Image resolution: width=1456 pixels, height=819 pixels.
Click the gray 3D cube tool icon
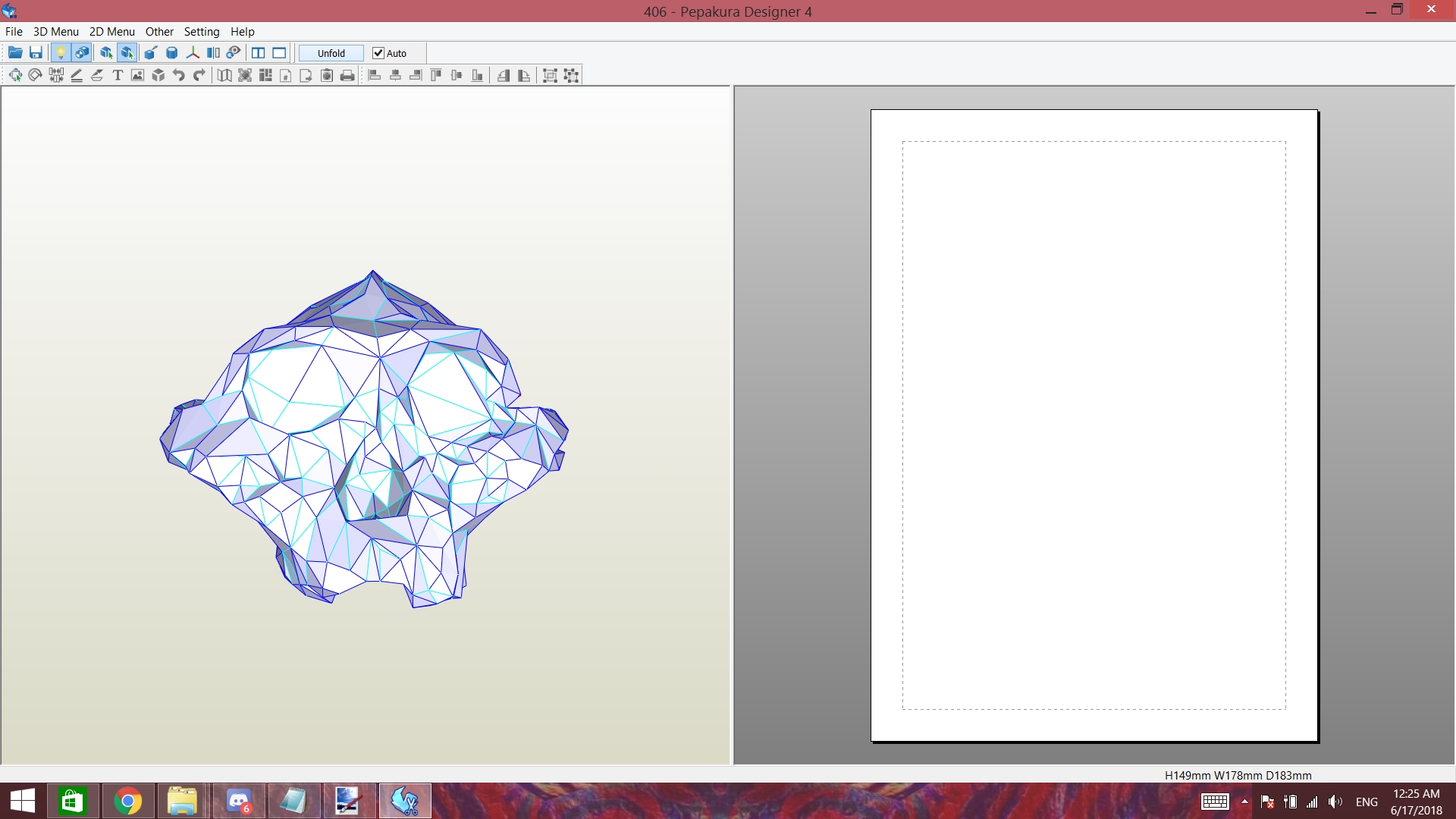[x=158, y=75]
